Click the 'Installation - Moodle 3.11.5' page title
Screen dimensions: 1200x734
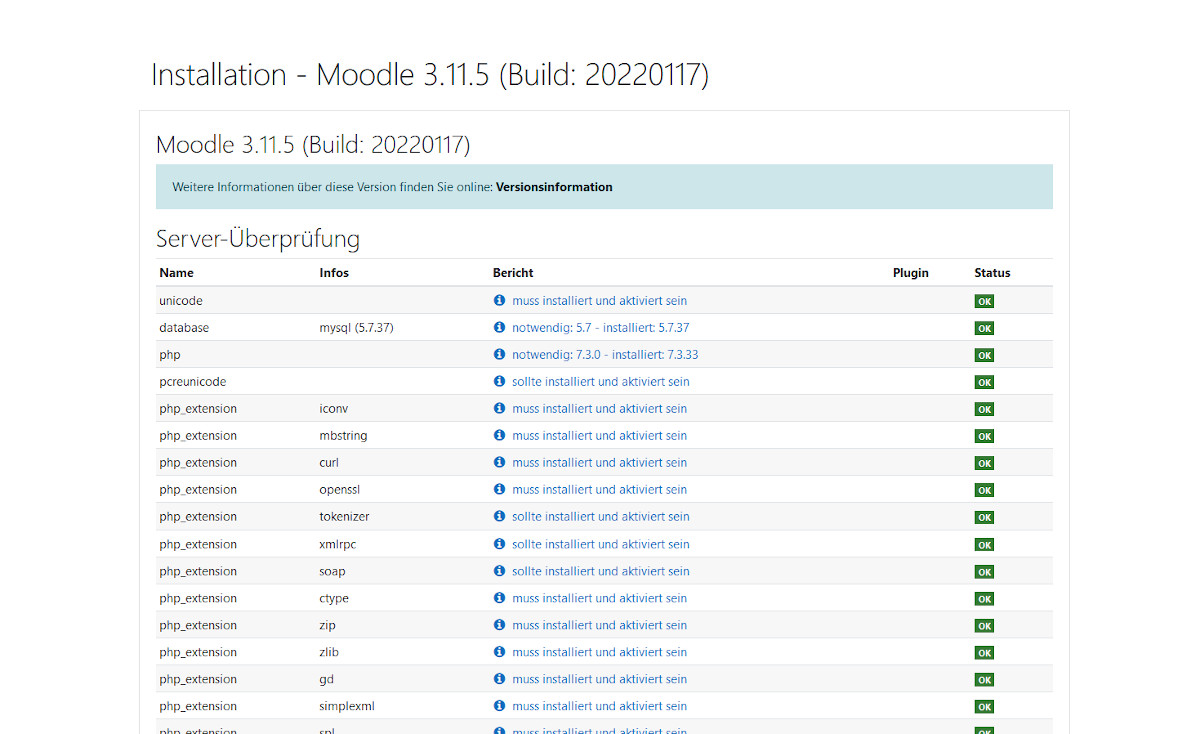coord(430,75)
